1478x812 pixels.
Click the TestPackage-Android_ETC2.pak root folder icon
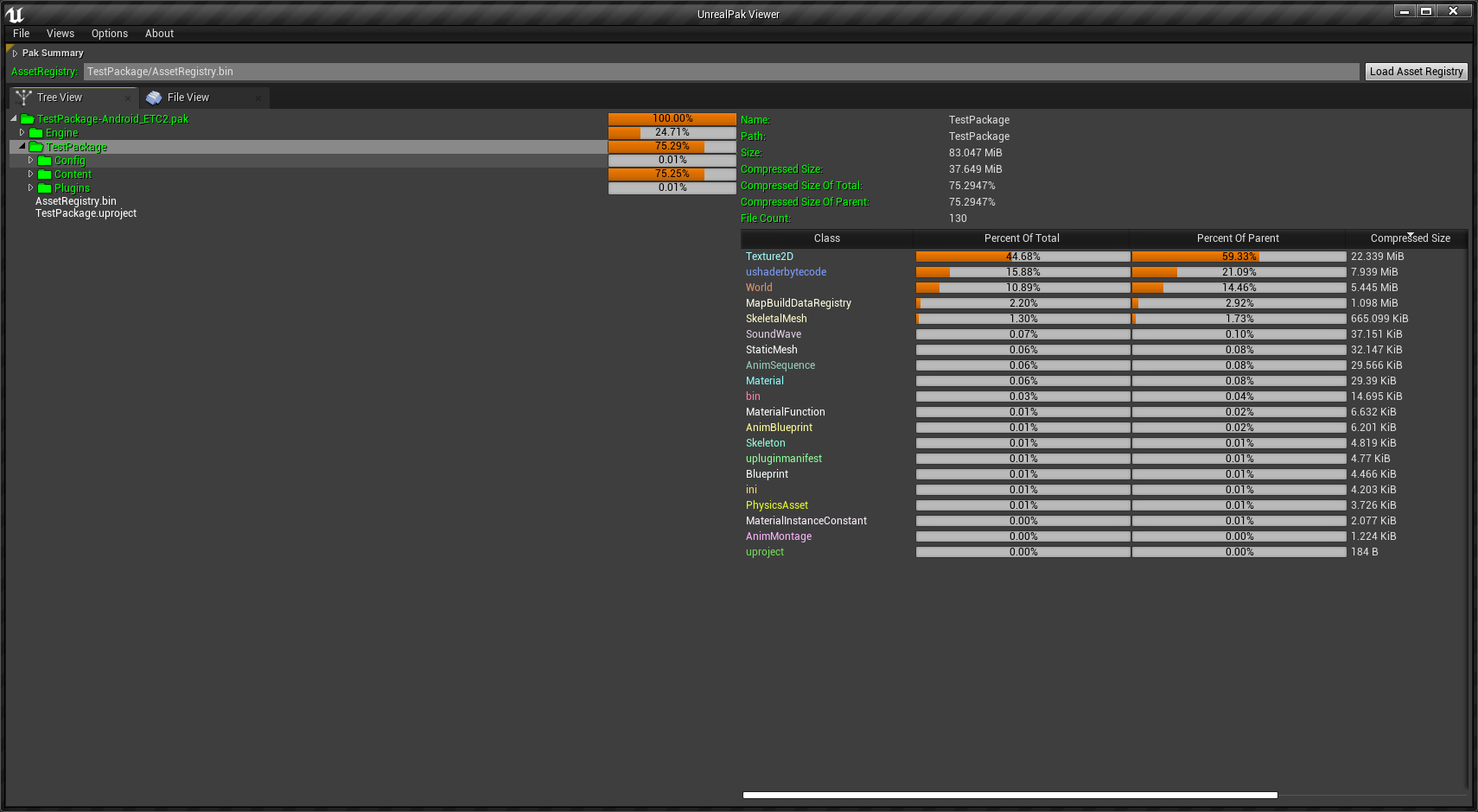tap(28, 119)
